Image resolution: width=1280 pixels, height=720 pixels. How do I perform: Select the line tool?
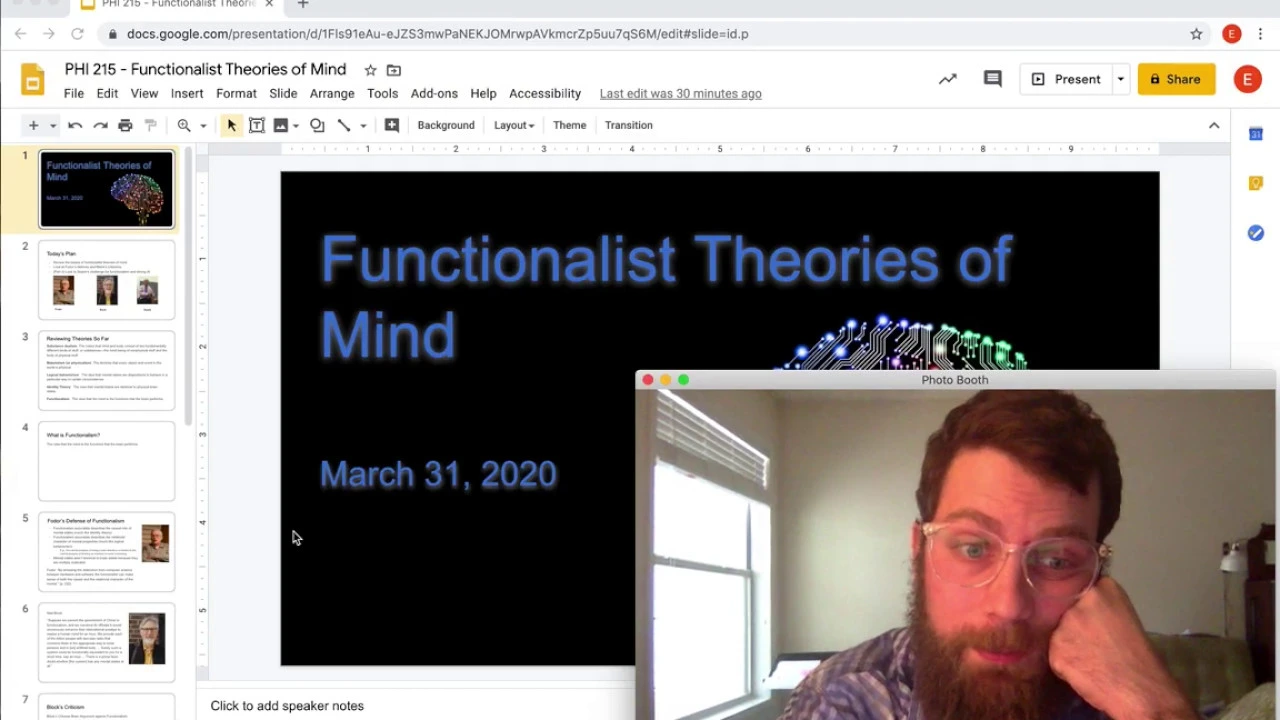[343, 125]
